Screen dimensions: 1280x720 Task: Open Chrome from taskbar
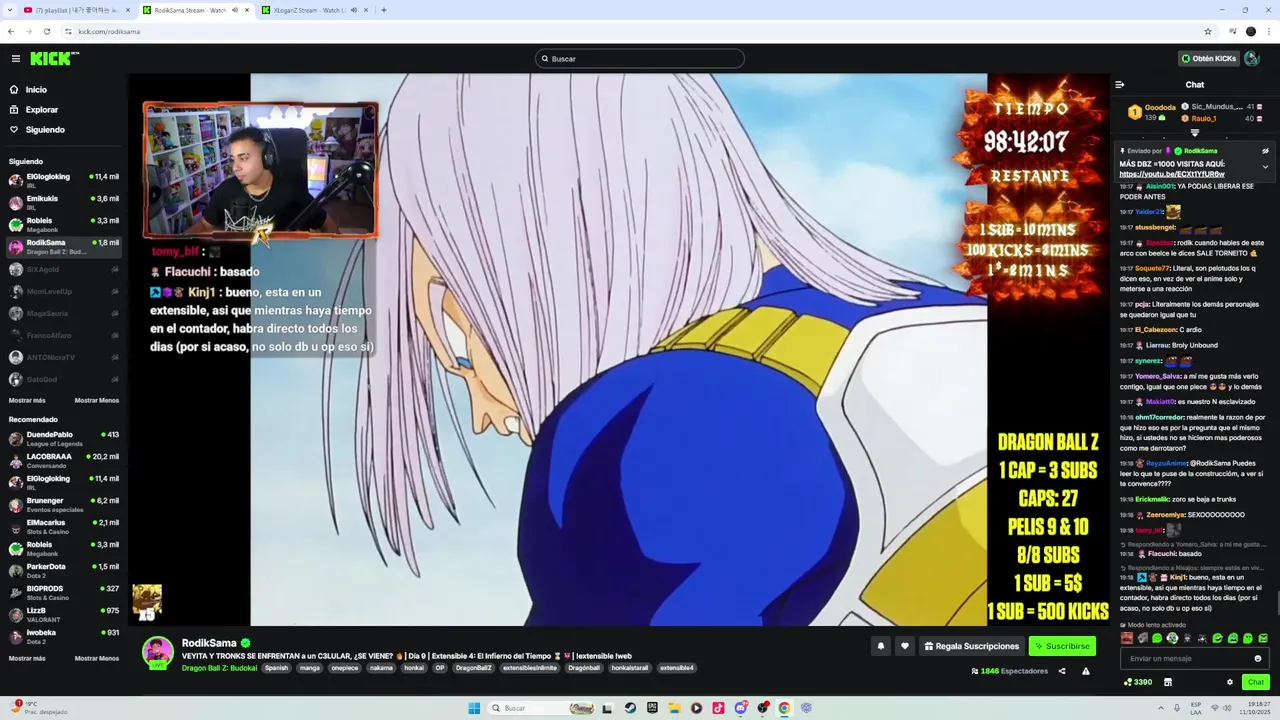pos(784,708)
